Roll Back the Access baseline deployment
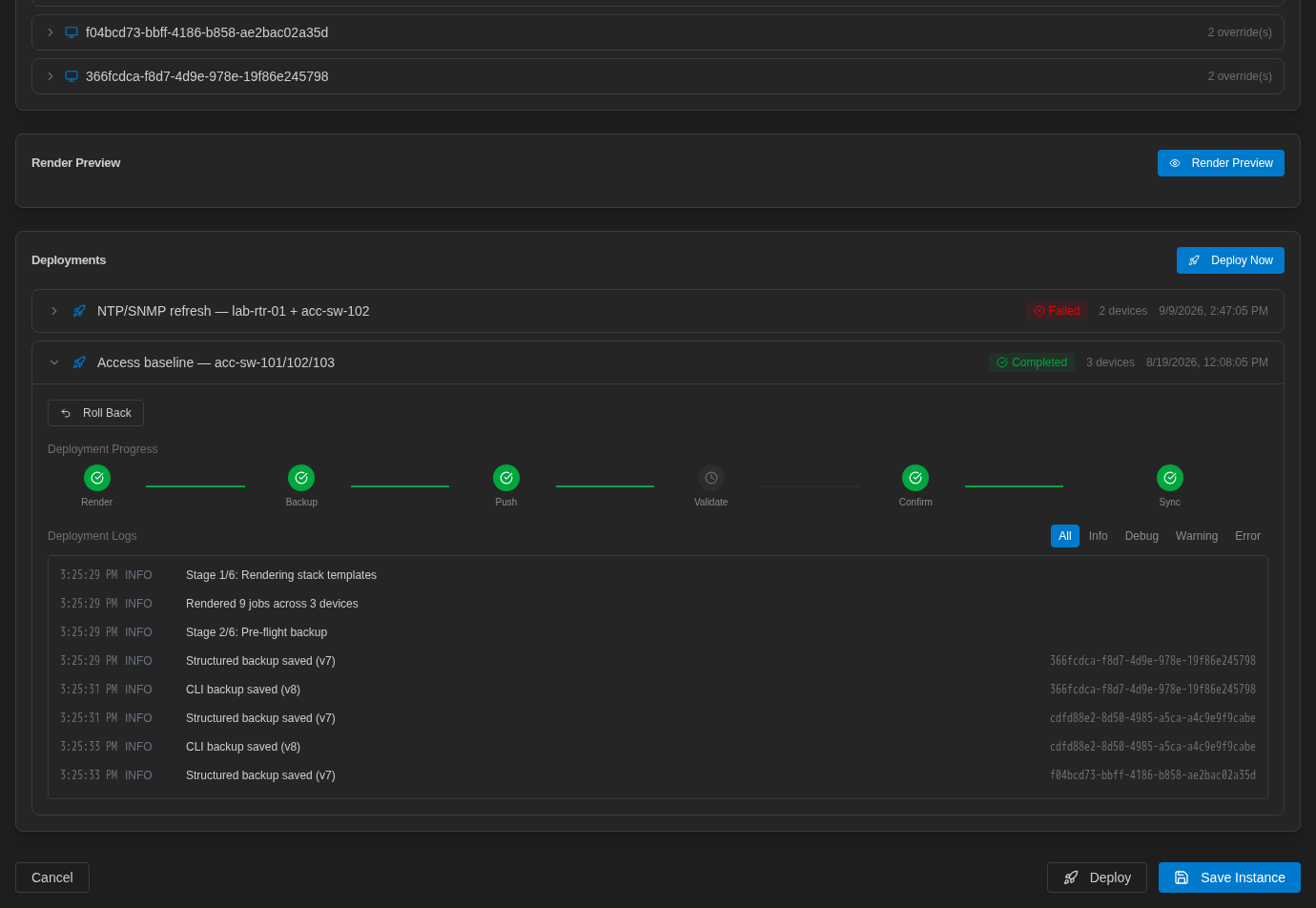This screenshot has height=908, width=1316. pyautogui.click(x=95, y=413)
